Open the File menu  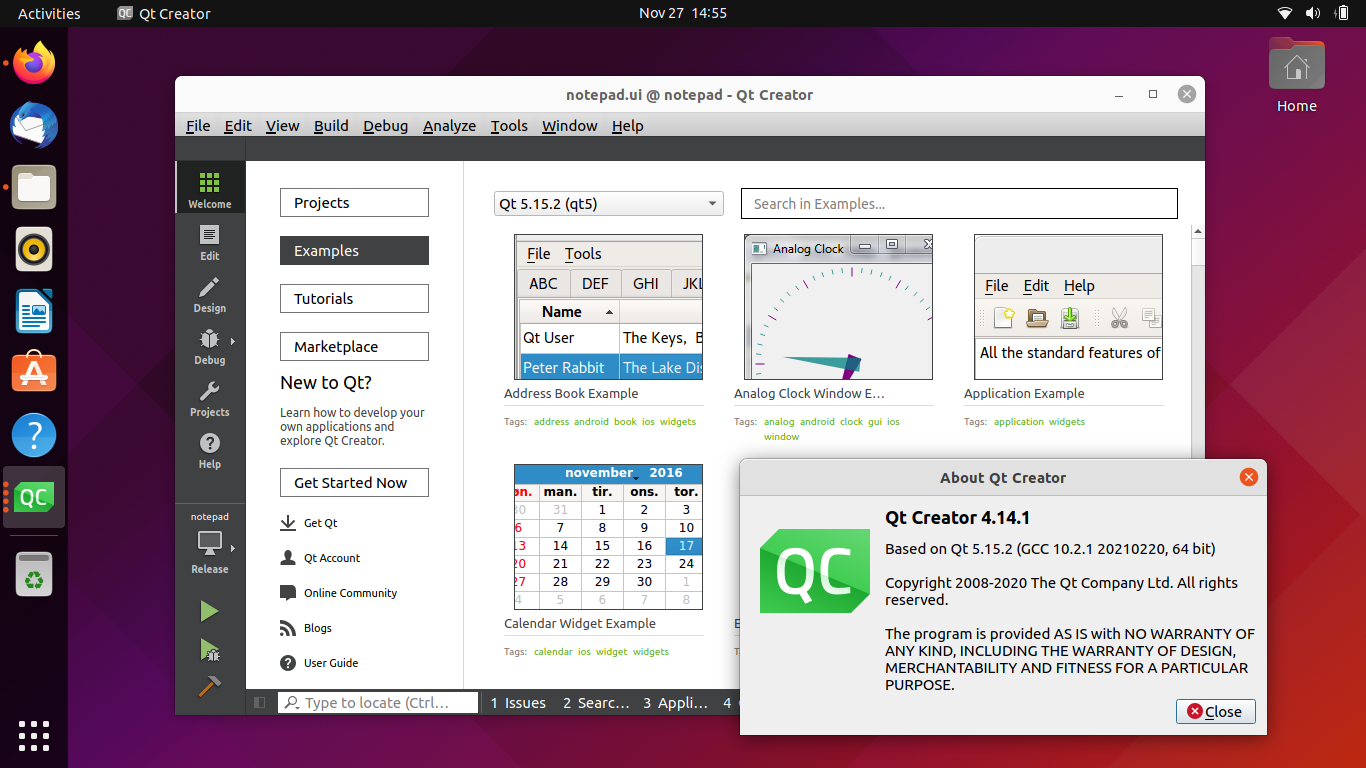point(198,126)
